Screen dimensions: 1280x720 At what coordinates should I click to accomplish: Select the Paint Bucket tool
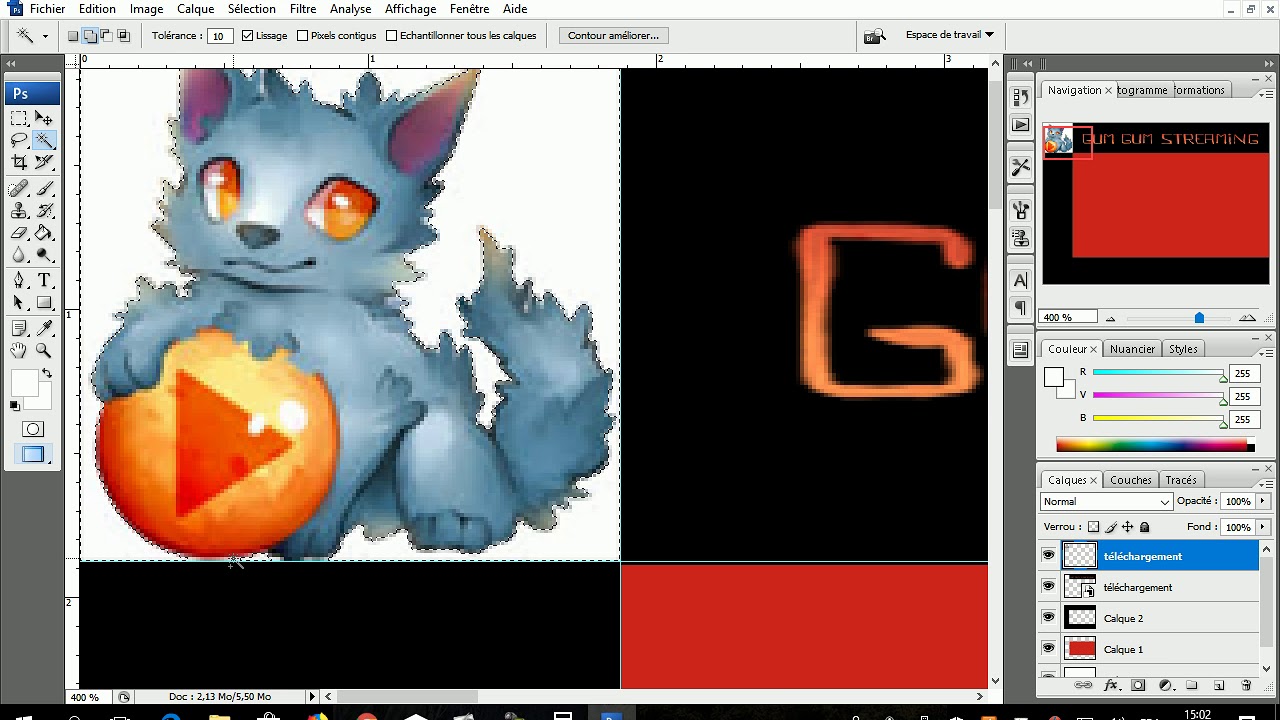click(44, 233)
